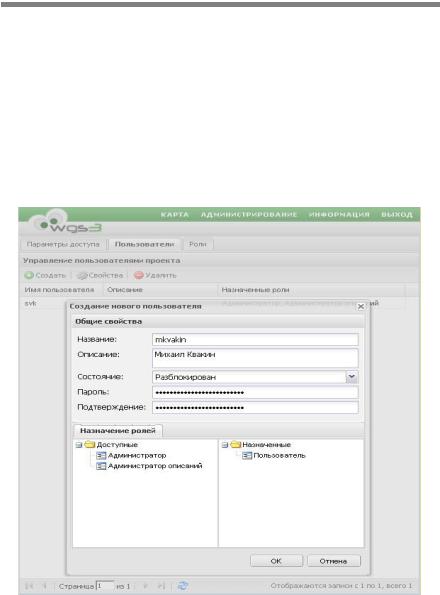Select the Администратор описаний role
Viewport: 440px width, 595px height.
[155, 466]
